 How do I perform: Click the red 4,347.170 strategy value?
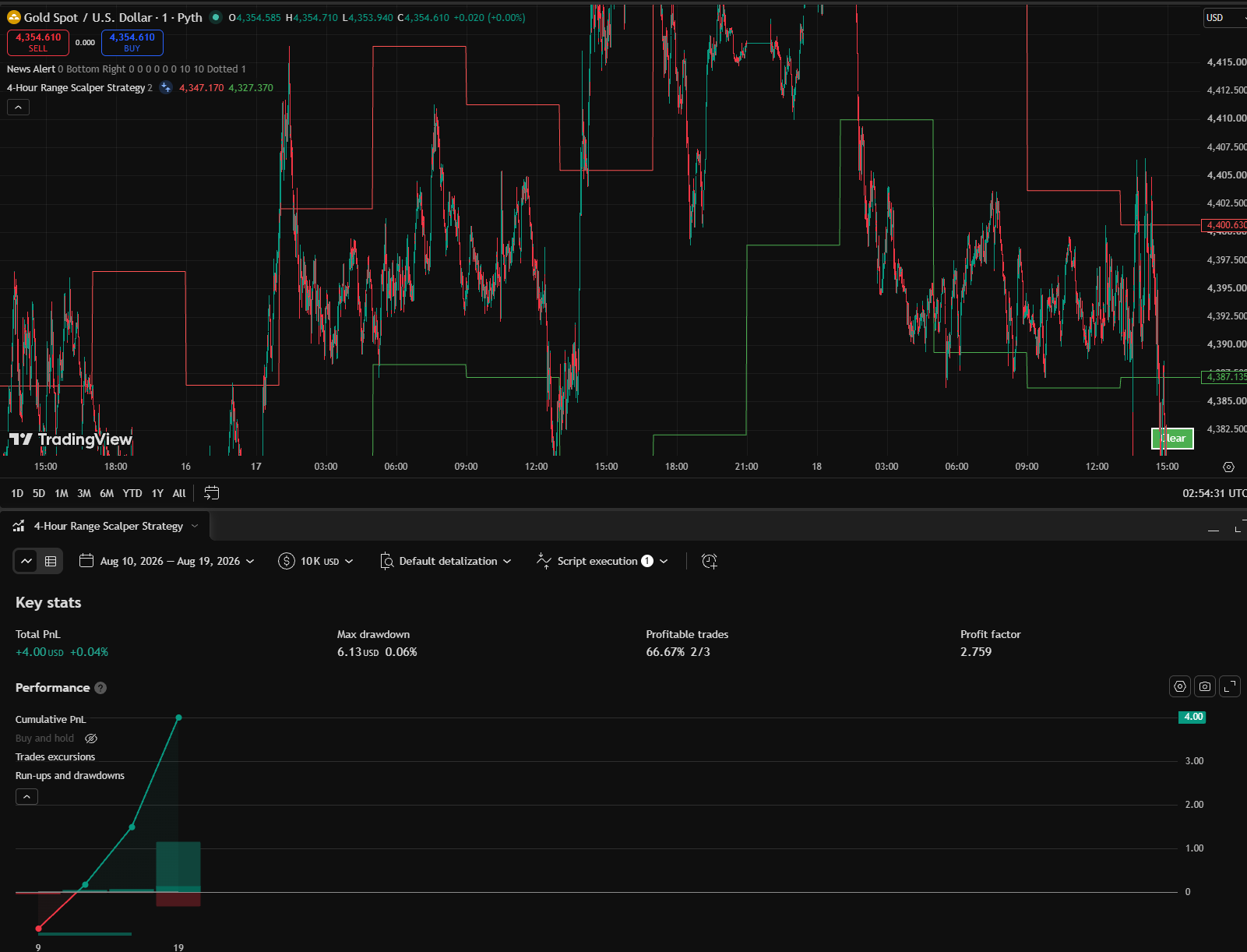[x=201, y=88]
